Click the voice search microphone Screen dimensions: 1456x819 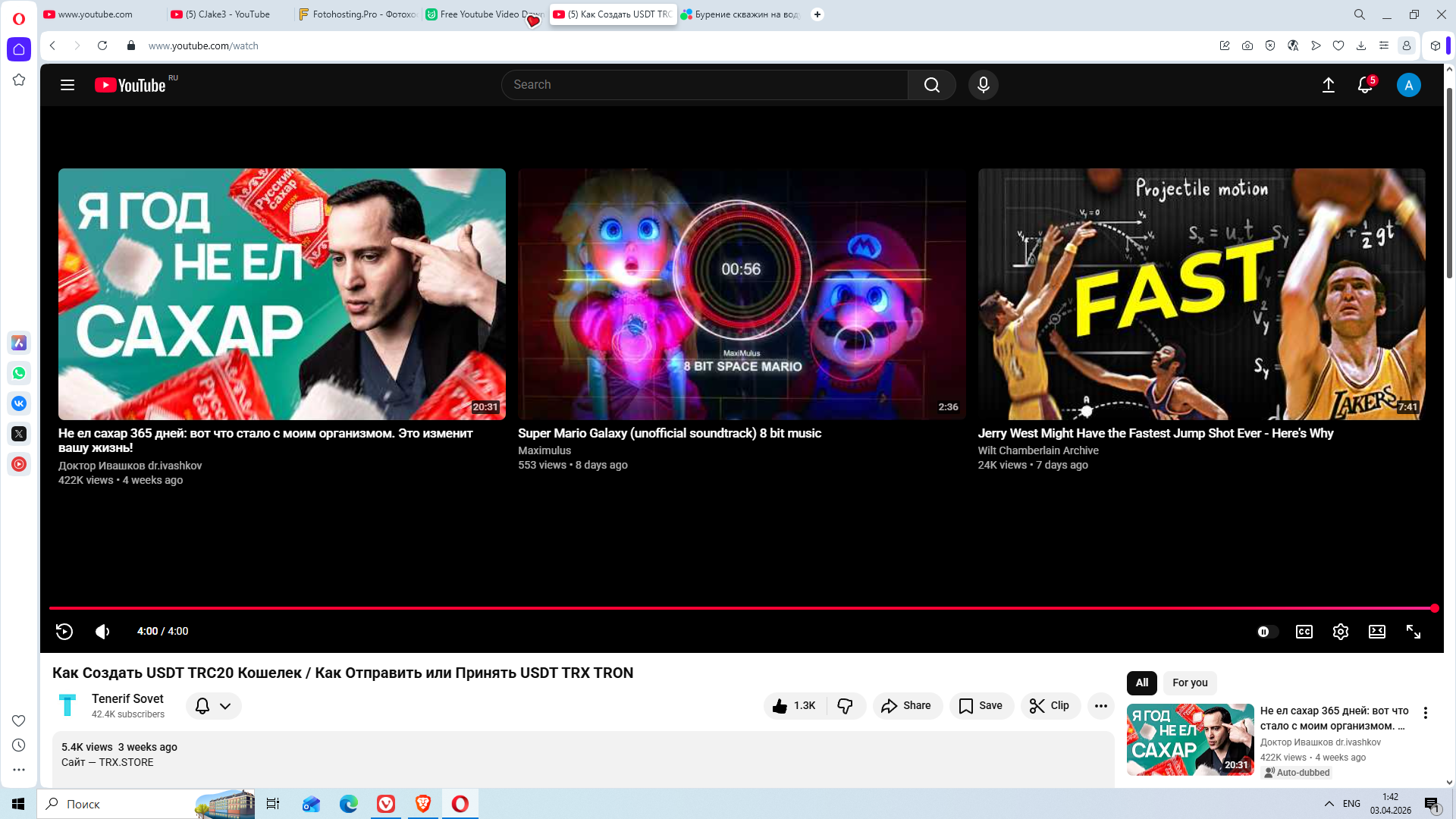coord(983,85)
